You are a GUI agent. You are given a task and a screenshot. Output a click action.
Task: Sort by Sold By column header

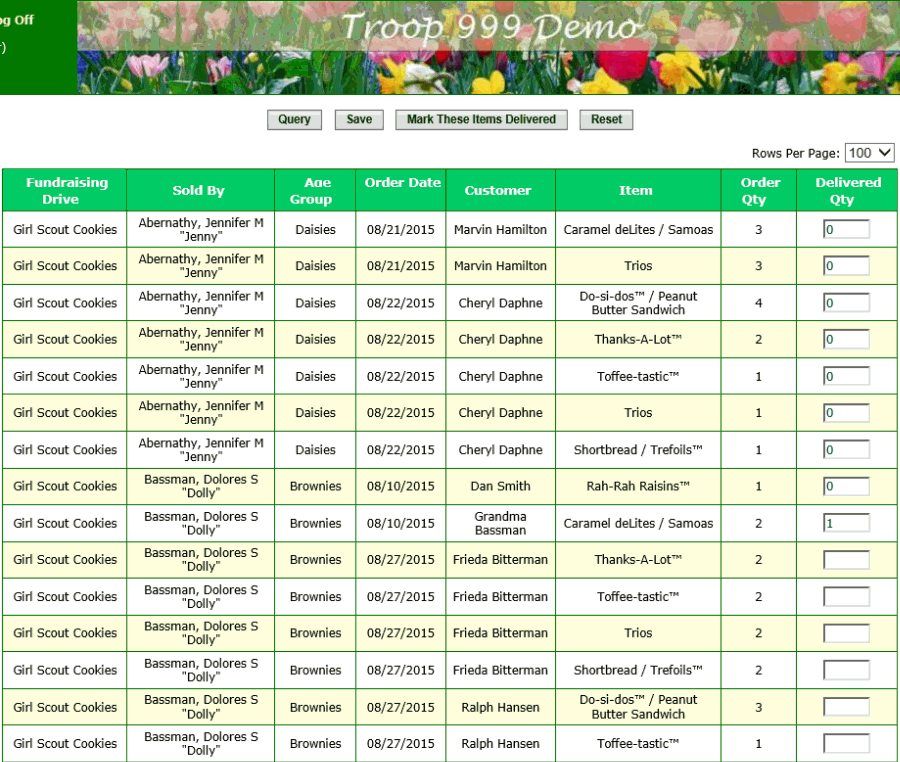pyautogui.click(x=199, y=190)
